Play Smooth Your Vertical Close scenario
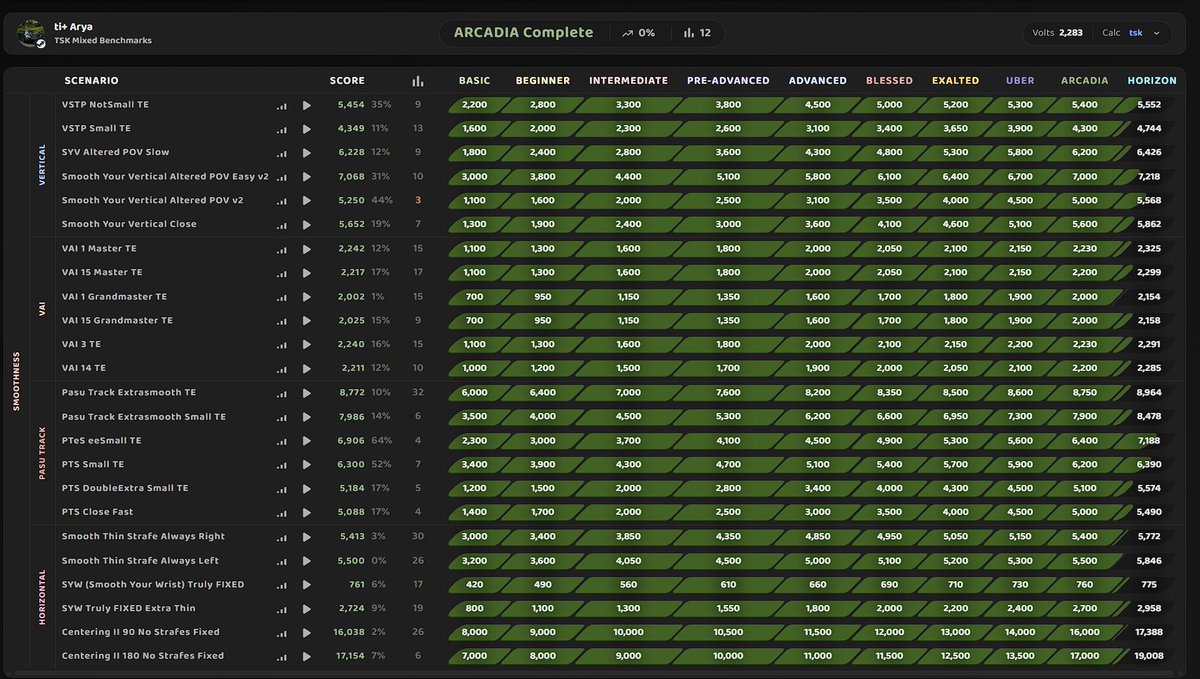1200x679 pixels. [x=306, y=225]
